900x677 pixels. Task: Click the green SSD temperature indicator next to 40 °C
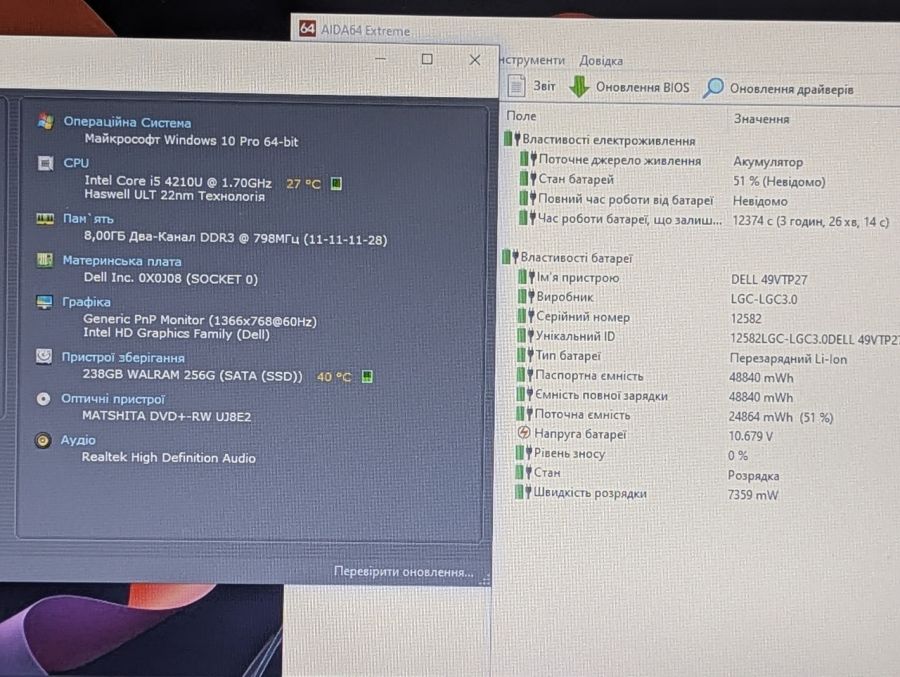click(x=367, y=377)
